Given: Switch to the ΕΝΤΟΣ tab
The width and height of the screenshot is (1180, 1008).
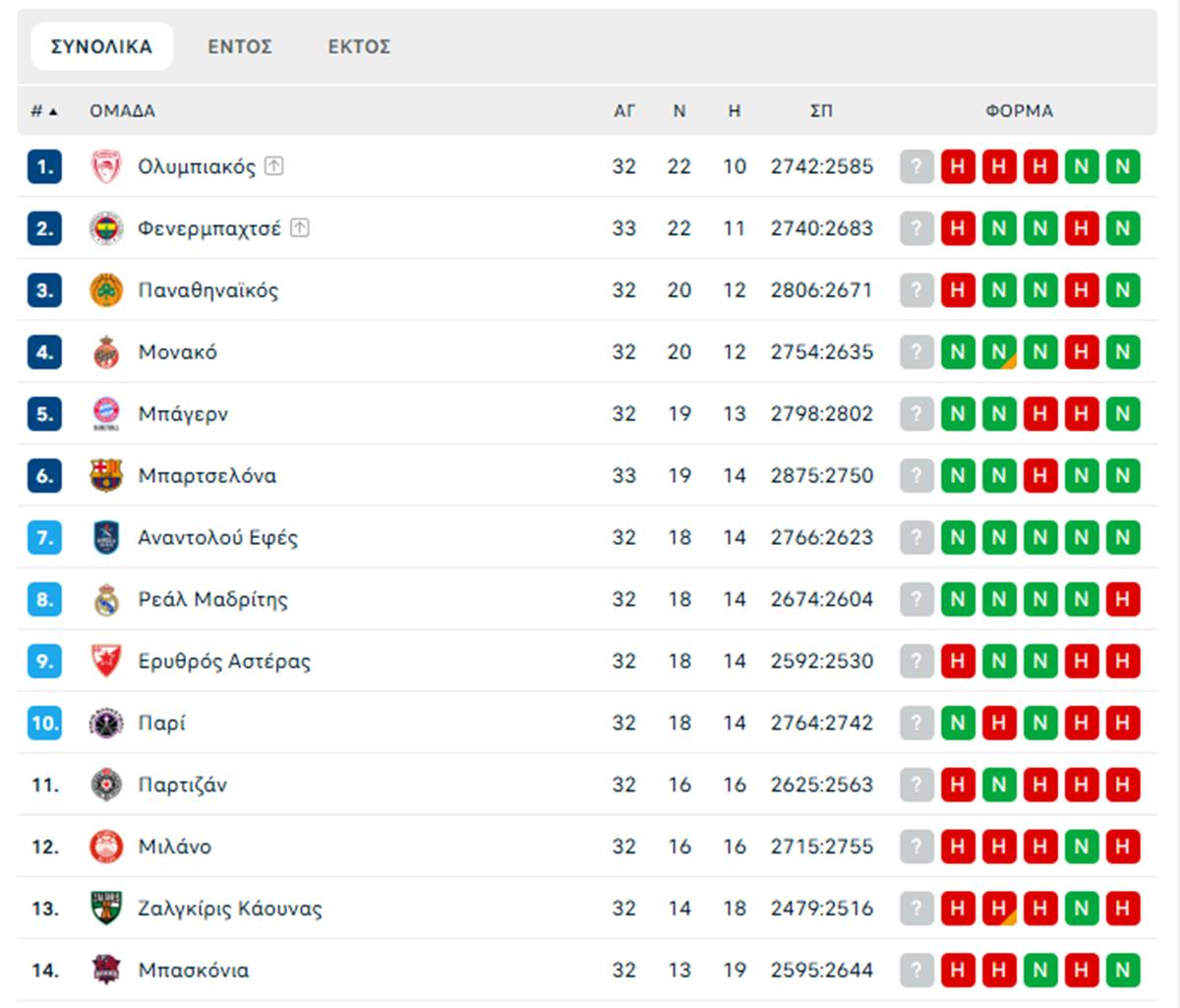Looking at the screenshot, I should [x=240, y=46].
